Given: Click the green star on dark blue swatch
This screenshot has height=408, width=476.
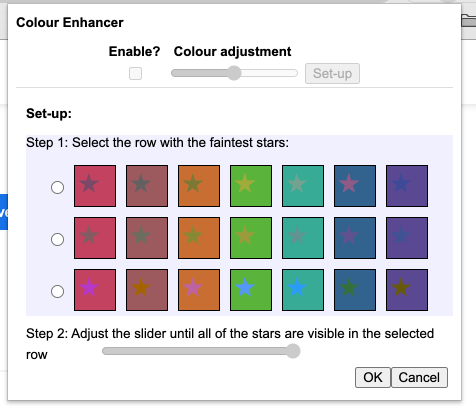Looking at the screenshot, I should coord(349,288).
